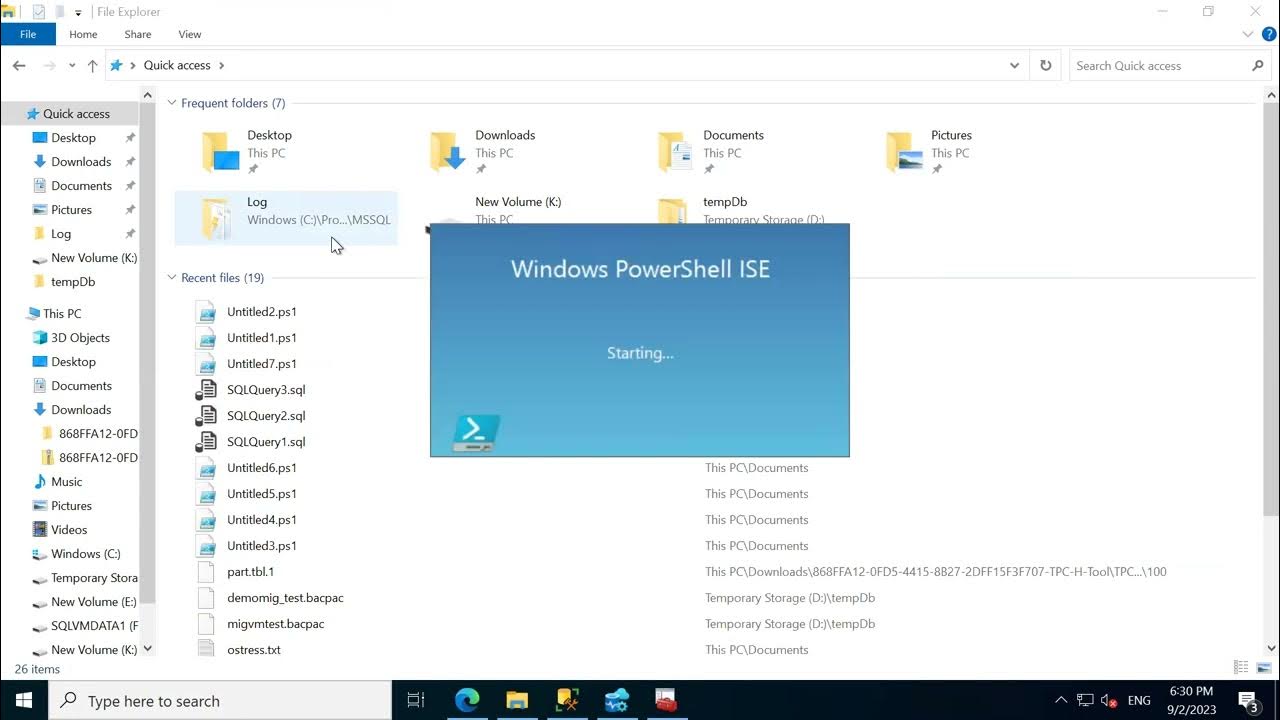Open Task View on the taskbar
This screenshot has width=1280, height=720.
click(416, 700)
